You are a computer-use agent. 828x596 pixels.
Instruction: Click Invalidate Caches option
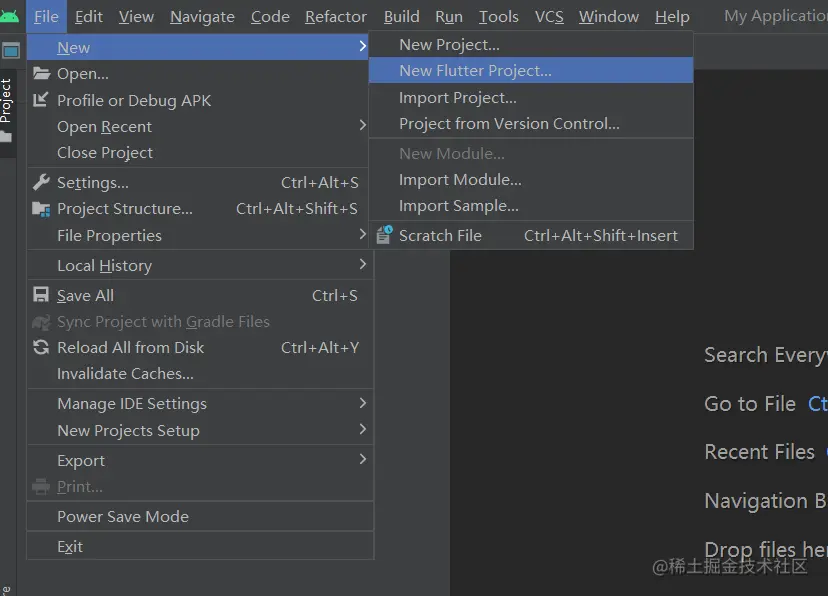(x=125, y=374)
